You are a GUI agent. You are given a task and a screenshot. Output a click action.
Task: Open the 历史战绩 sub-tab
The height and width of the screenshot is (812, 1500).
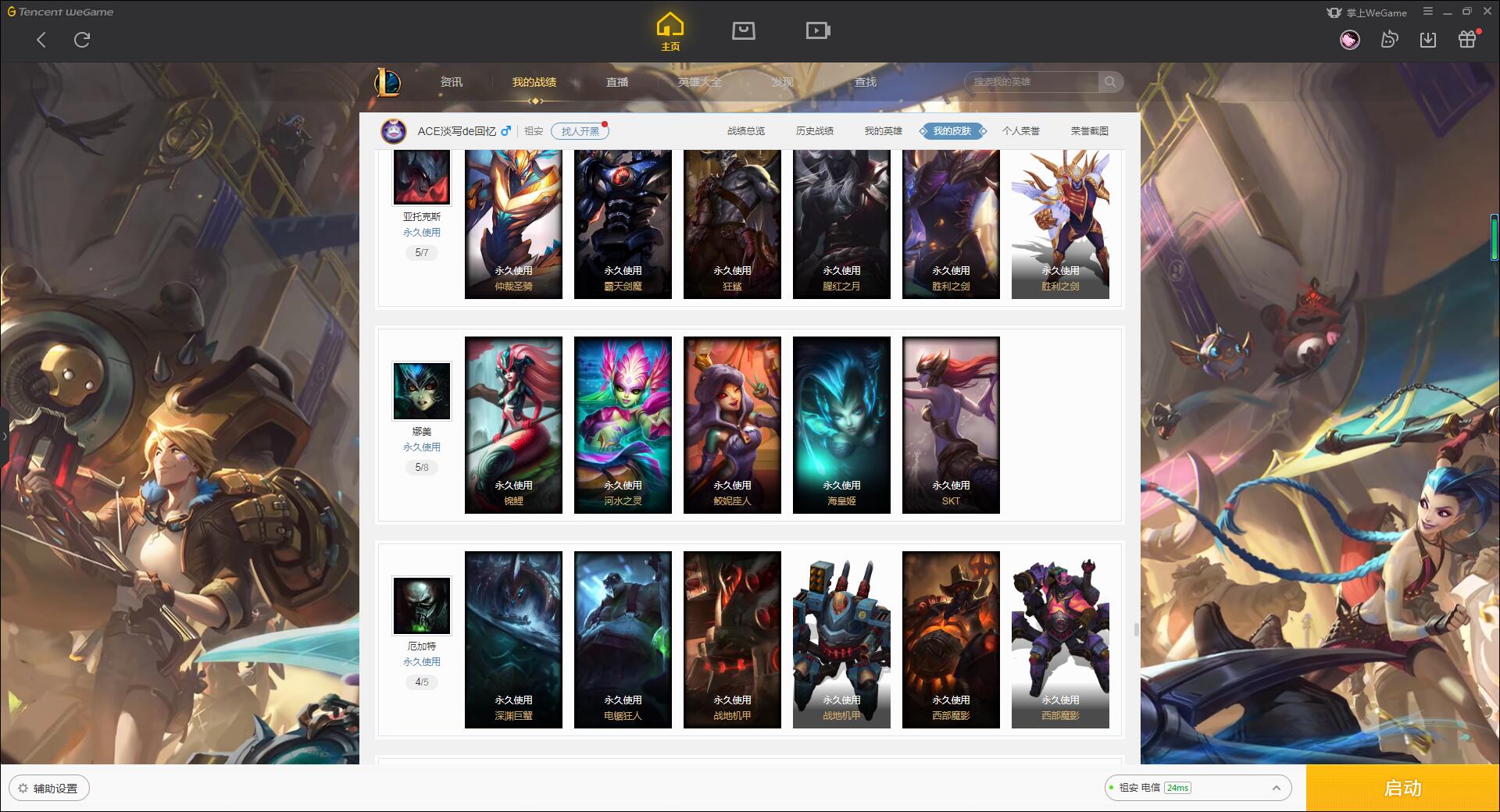point(815,131)
